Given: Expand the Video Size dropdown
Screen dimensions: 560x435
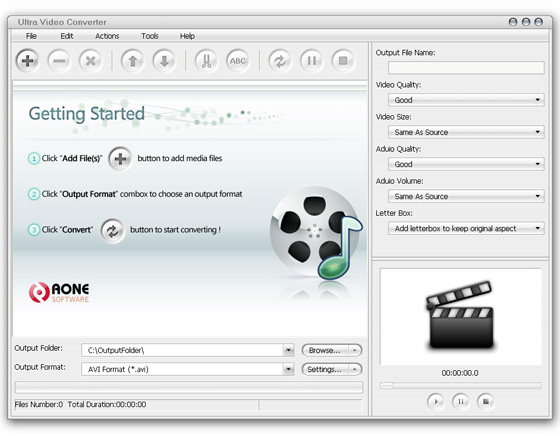Looking at the screenshot, I should (466, 132).
